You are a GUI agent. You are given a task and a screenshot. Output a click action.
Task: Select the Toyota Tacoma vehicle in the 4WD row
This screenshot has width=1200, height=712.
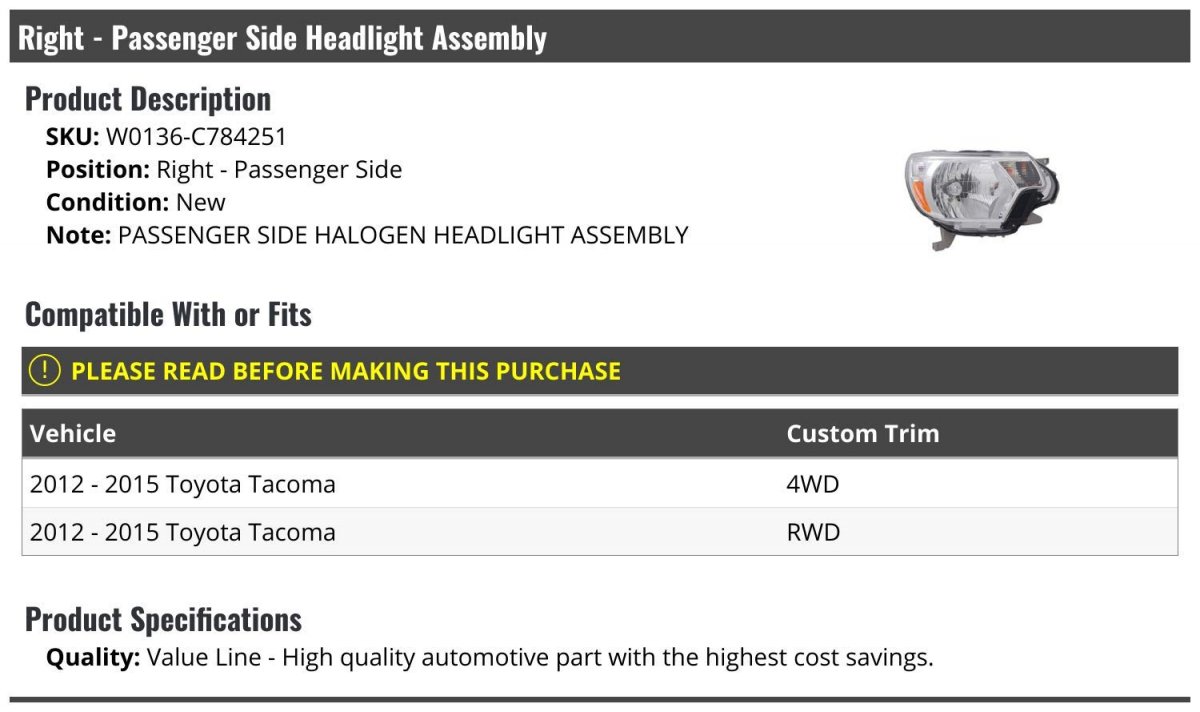point(183,484)
